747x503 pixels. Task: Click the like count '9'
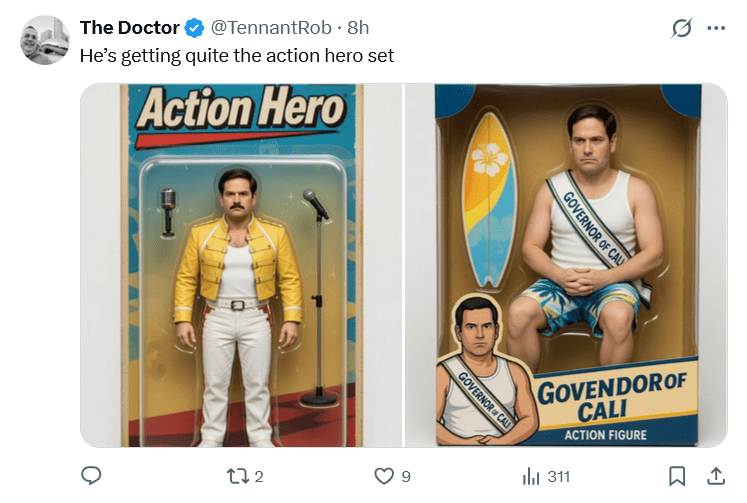tap(406, 477)
